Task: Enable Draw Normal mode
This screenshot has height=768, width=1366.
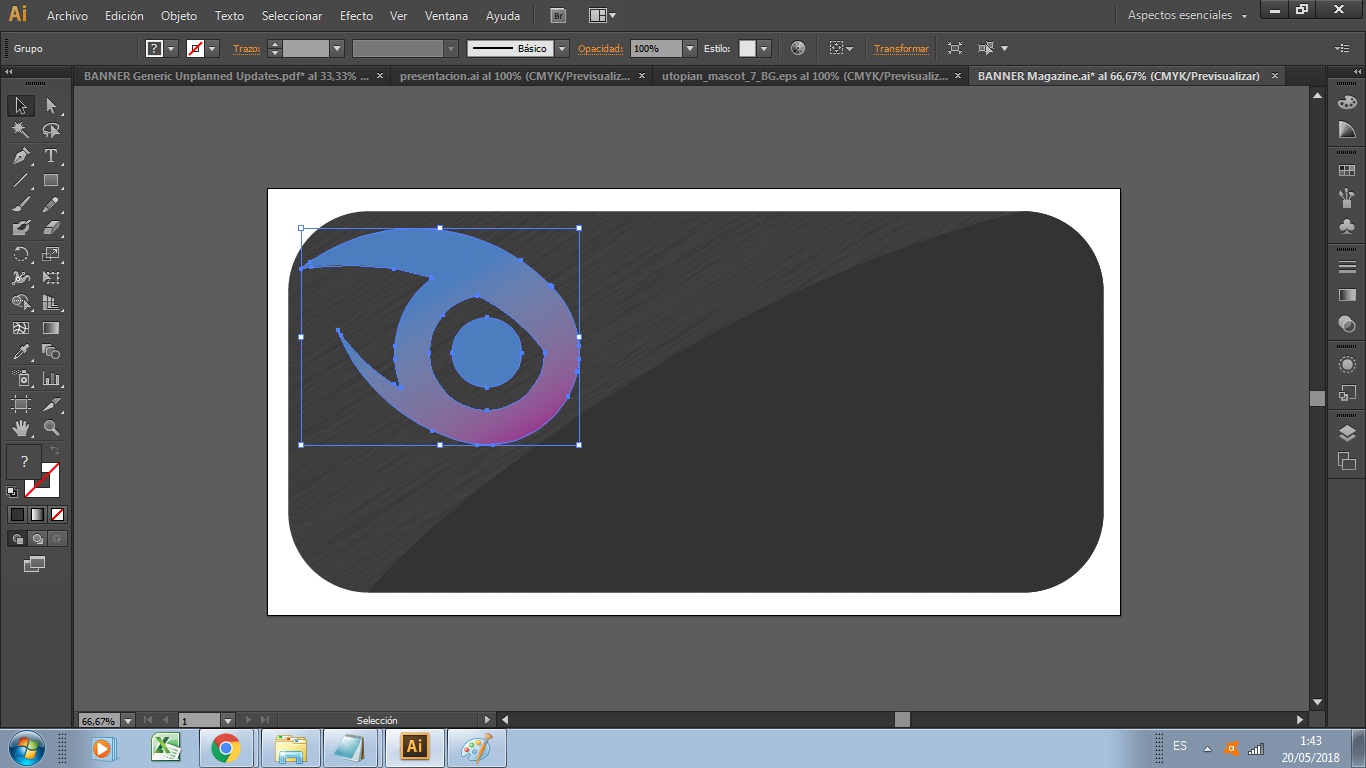Action: (x=17, y=539)
